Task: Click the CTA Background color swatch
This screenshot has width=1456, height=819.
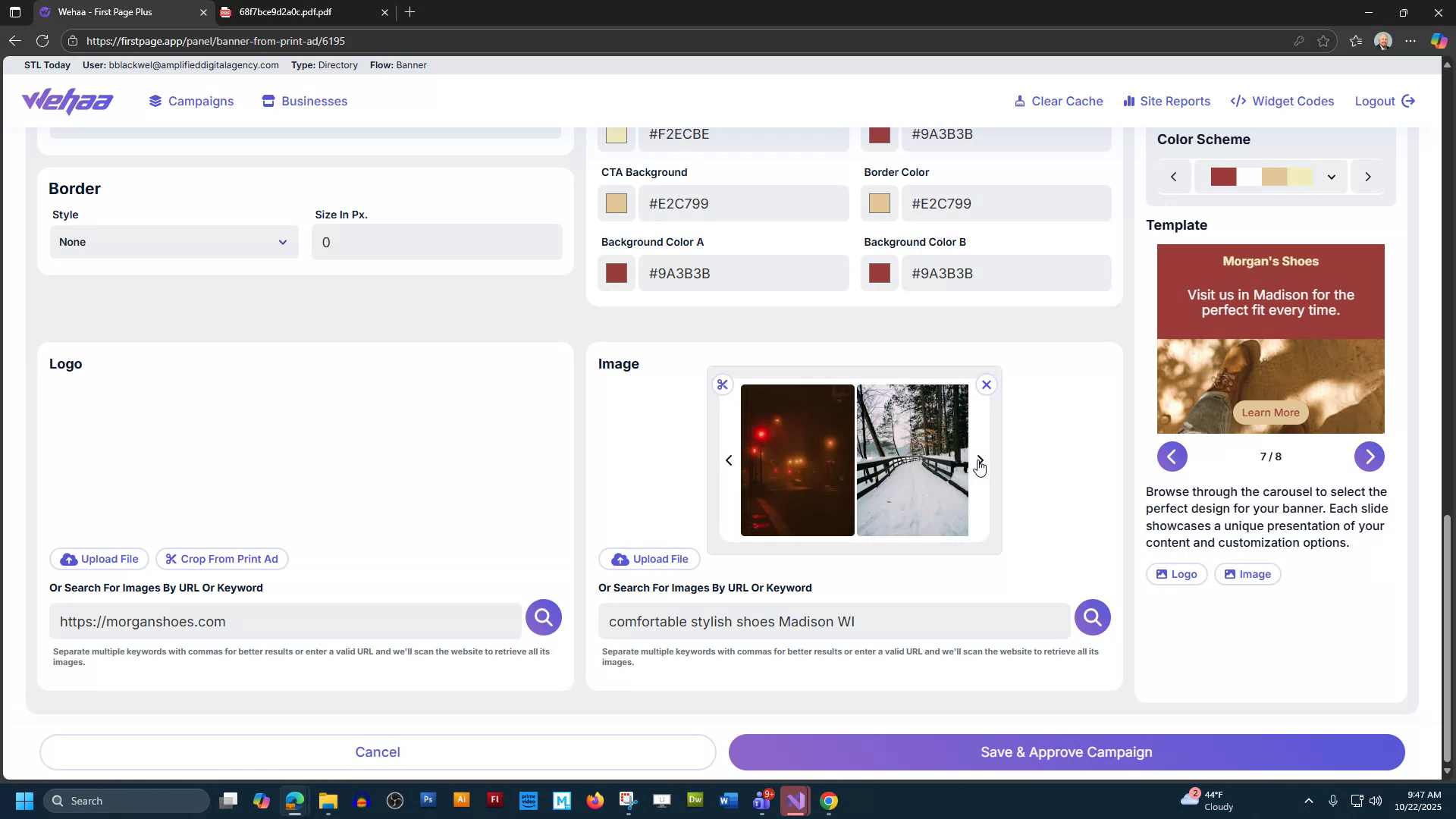Action: (x=616, y=202)
